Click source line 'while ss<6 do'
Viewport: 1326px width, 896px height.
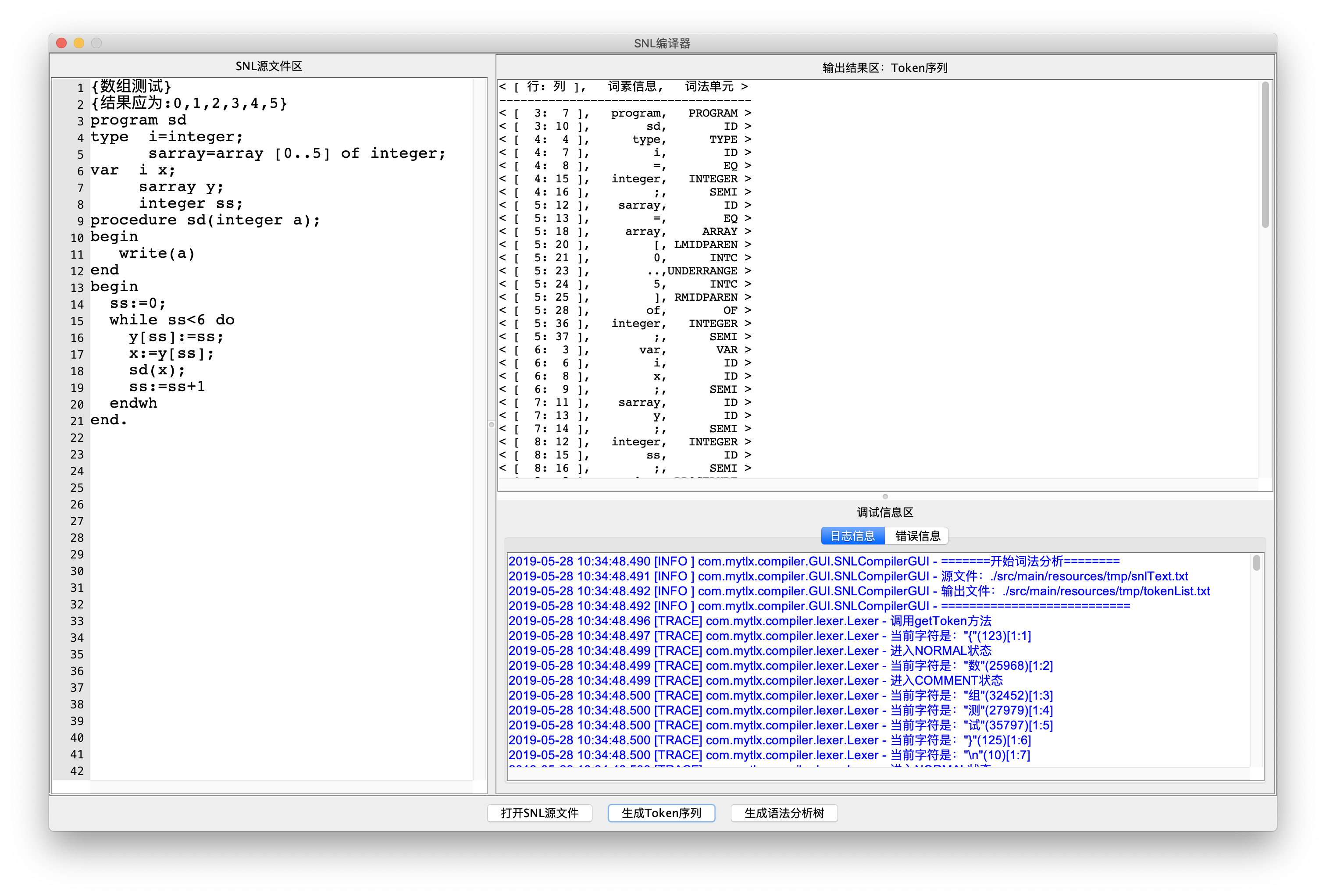(x=172, y=320)
